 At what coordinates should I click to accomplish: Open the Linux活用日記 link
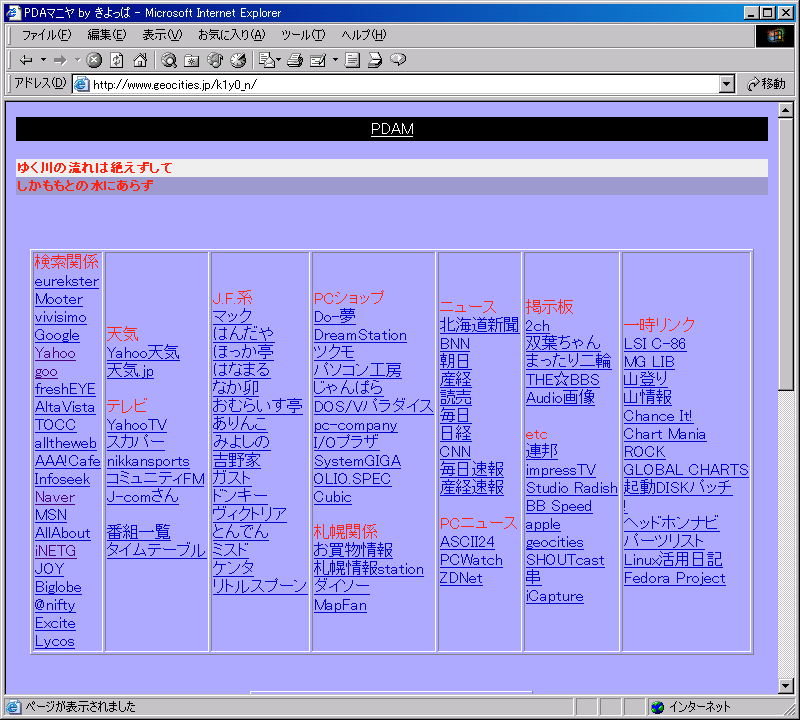(673, 560)
